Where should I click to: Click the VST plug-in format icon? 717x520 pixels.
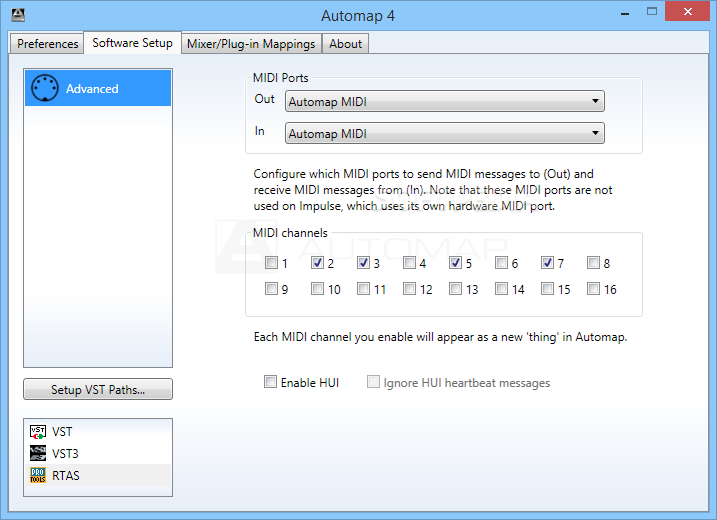coord(38,432)
